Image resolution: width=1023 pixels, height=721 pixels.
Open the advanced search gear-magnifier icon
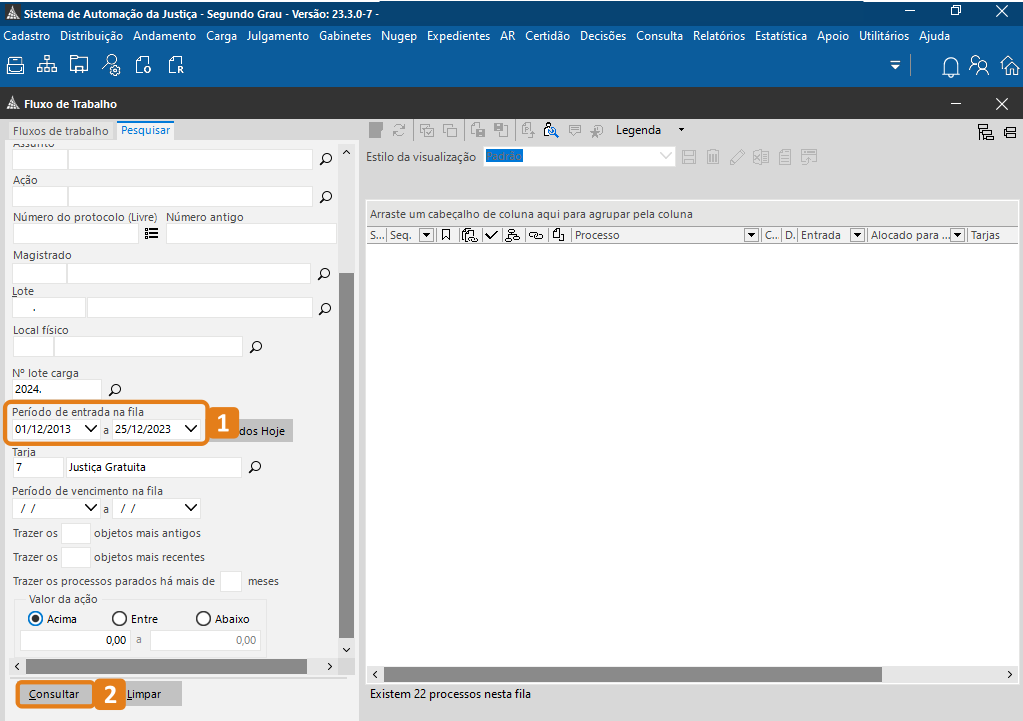[112, 65]
